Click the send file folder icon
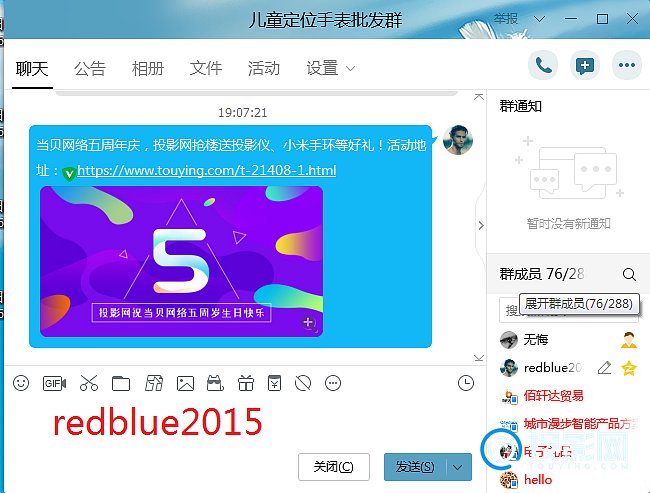650x493 pixels. click(x=121, y=384)
